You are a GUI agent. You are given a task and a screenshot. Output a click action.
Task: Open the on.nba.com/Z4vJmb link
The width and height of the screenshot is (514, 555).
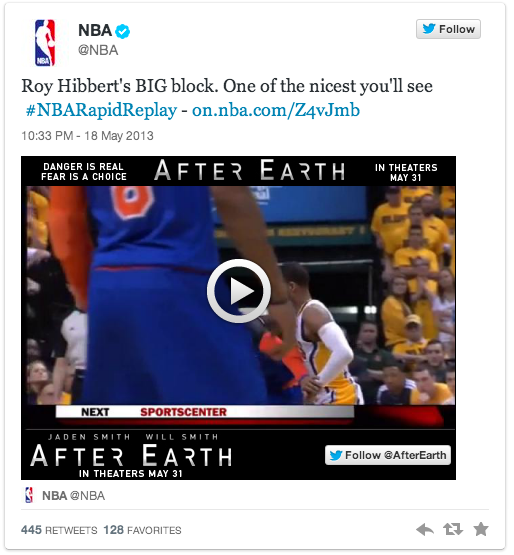click(x=276, y=110)
